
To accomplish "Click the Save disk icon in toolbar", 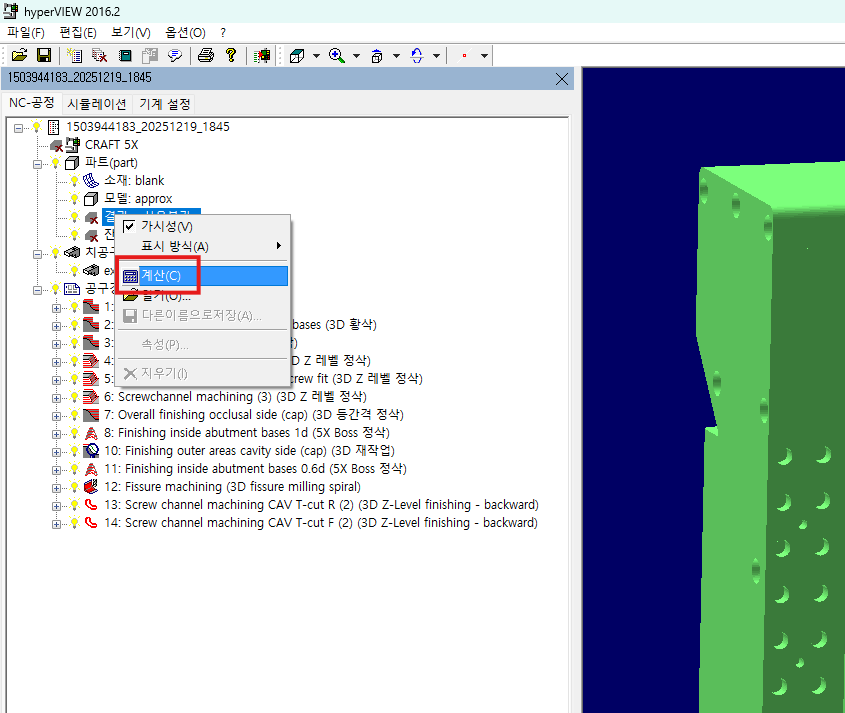I will pos(44,55).
